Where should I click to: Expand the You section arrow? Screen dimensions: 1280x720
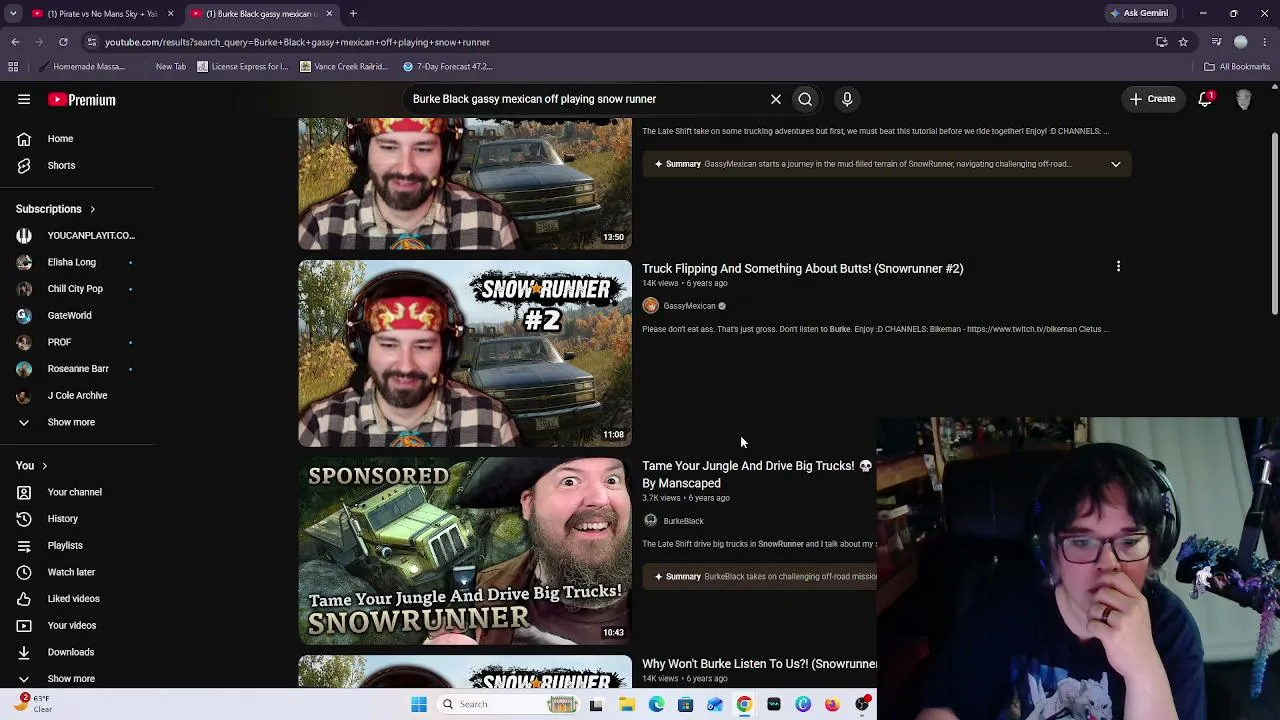click(44, 466)
